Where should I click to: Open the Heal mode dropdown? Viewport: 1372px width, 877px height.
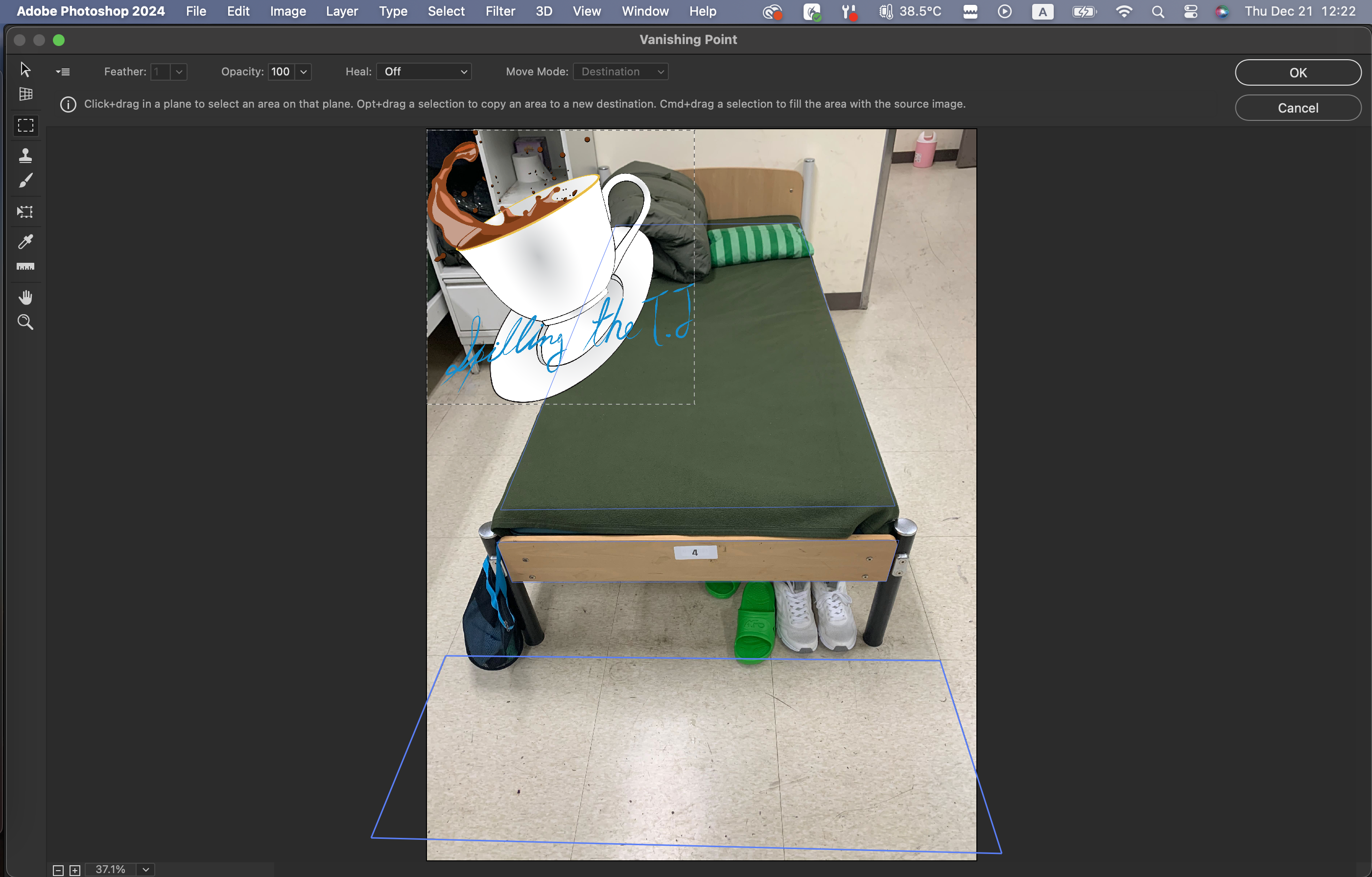(424, 72)
